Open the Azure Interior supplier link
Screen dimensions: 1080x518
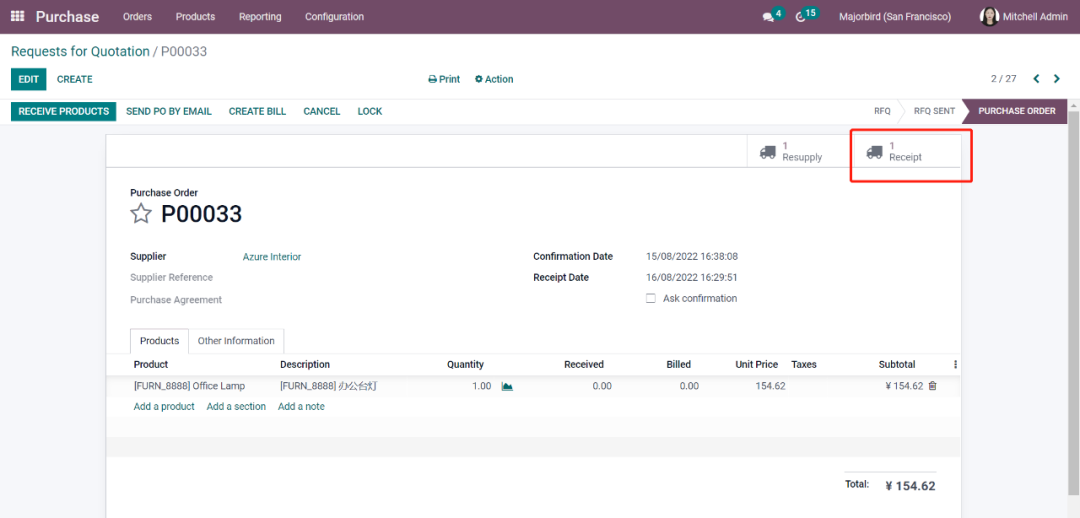click(x=272, y=257)
